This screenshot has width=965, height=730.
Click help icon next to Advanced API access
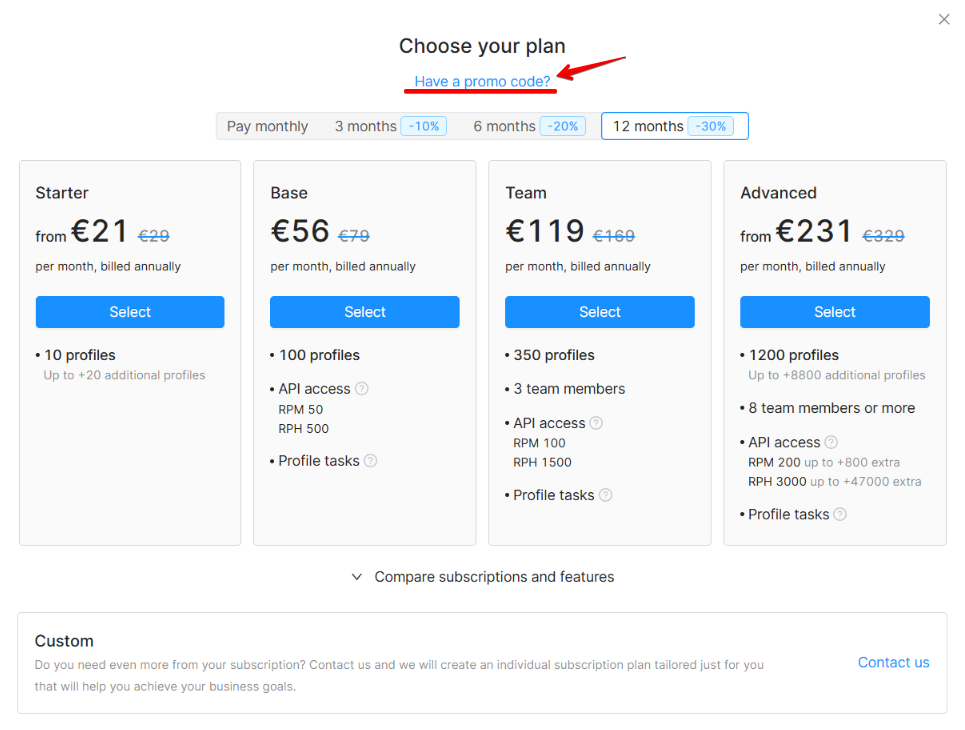[x=831, y=442]
